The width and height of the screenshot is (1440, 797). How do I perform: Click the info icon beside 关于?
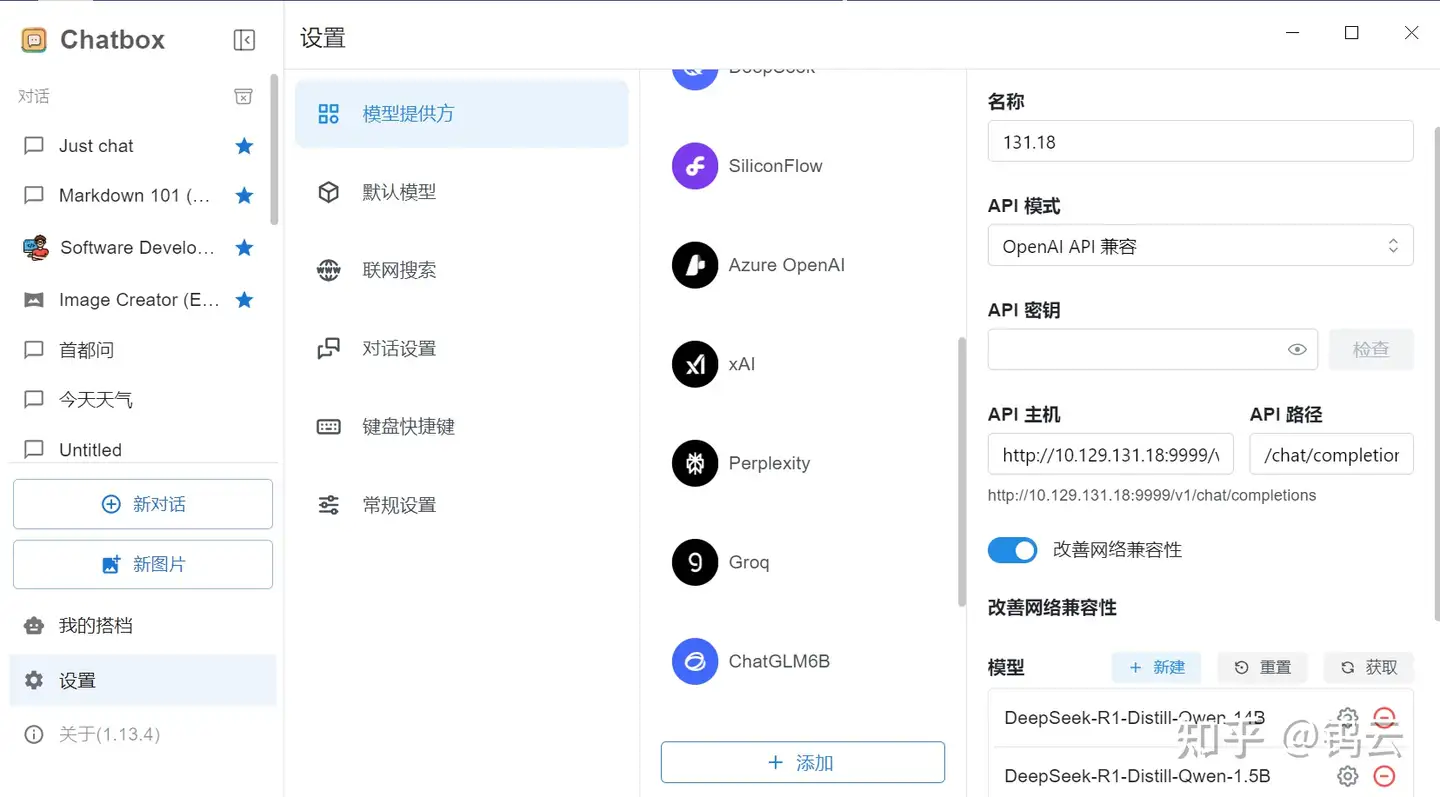click(x=34, y=735)
